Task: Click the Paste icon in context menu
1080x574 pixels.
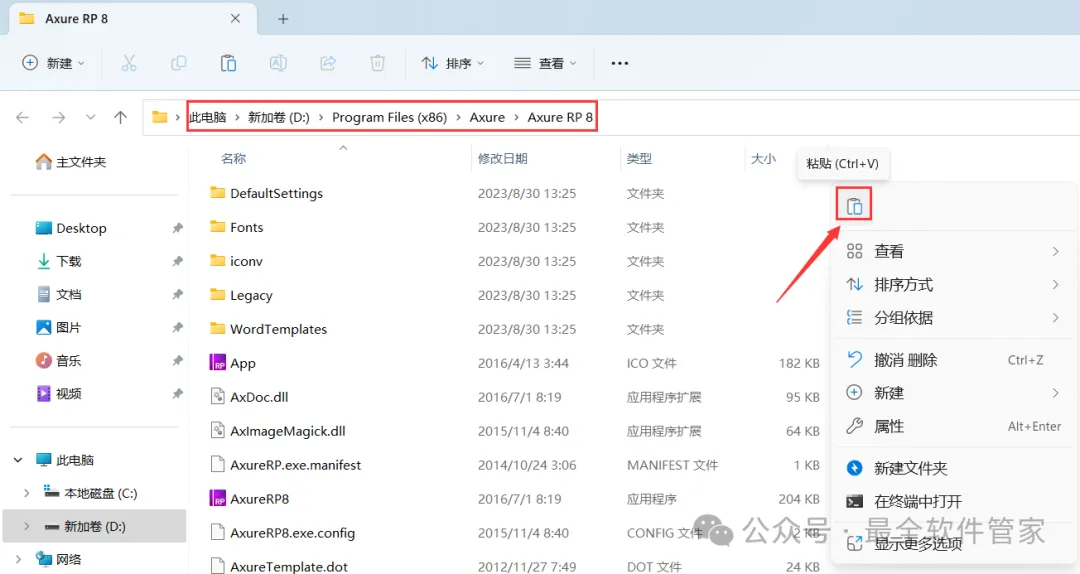Action: tap(854, 205)
